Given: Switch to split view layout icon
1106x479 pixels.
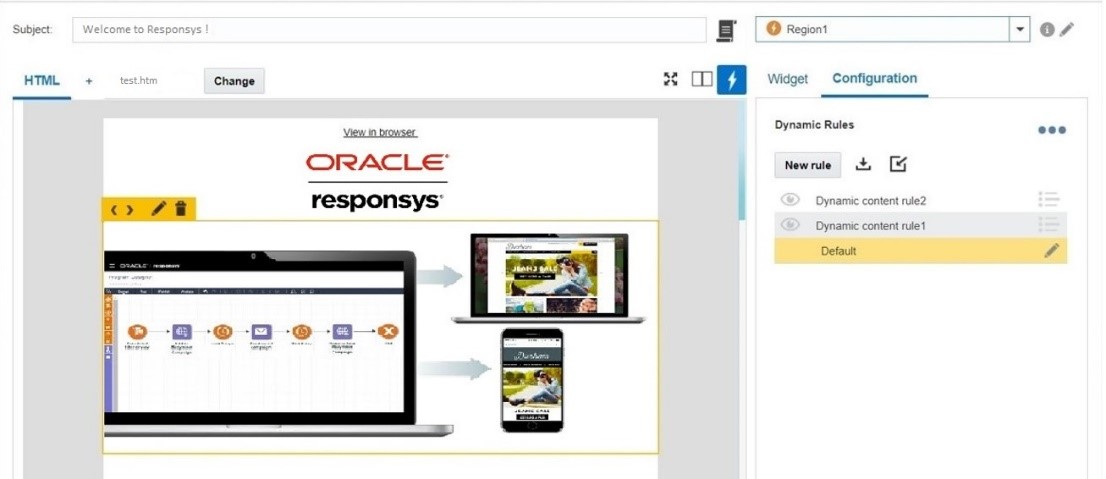Looking at the screenshot, I should pos(702,79).
